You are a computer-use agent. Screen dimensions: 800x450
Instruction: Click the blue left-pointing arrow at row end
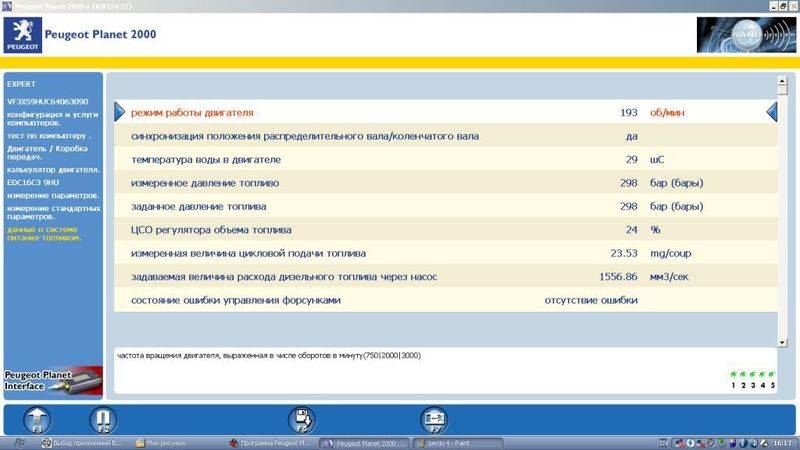click(x=772, y=112)
